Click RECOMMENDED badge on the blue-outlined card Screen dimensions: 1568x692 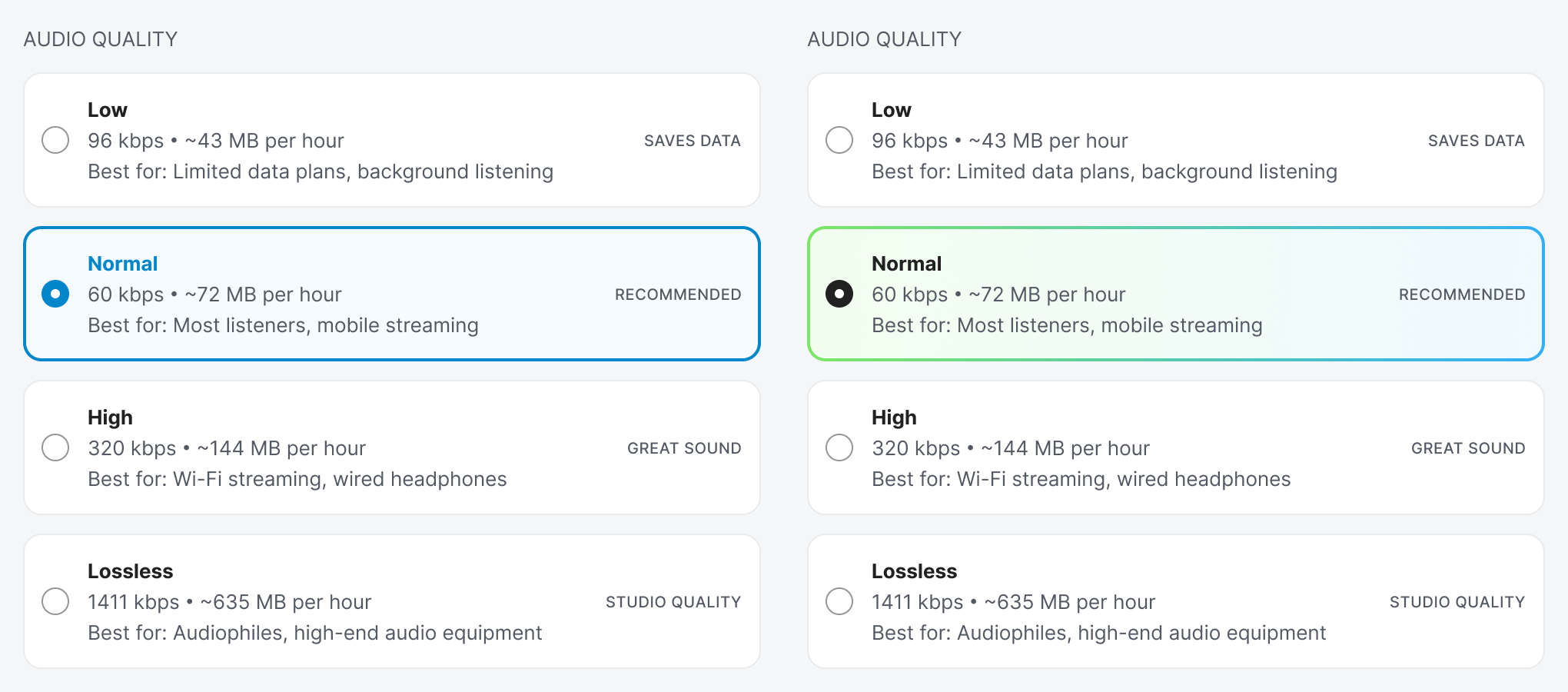pos(678,294)
